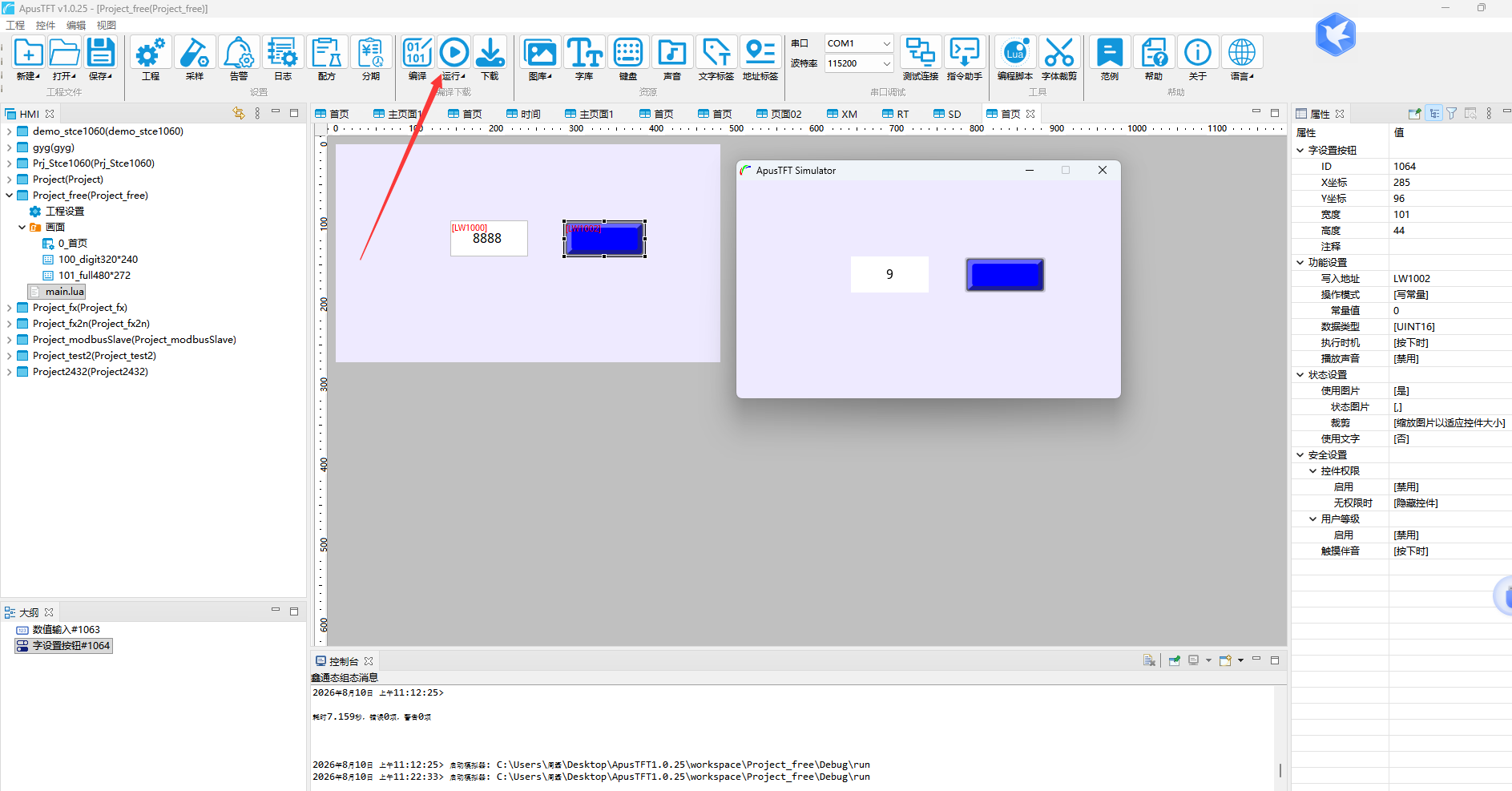The width and height of the screenshot is (1512, 791).
Task: Switch to the XM editor tab
Action: click(x=842, y=115)
